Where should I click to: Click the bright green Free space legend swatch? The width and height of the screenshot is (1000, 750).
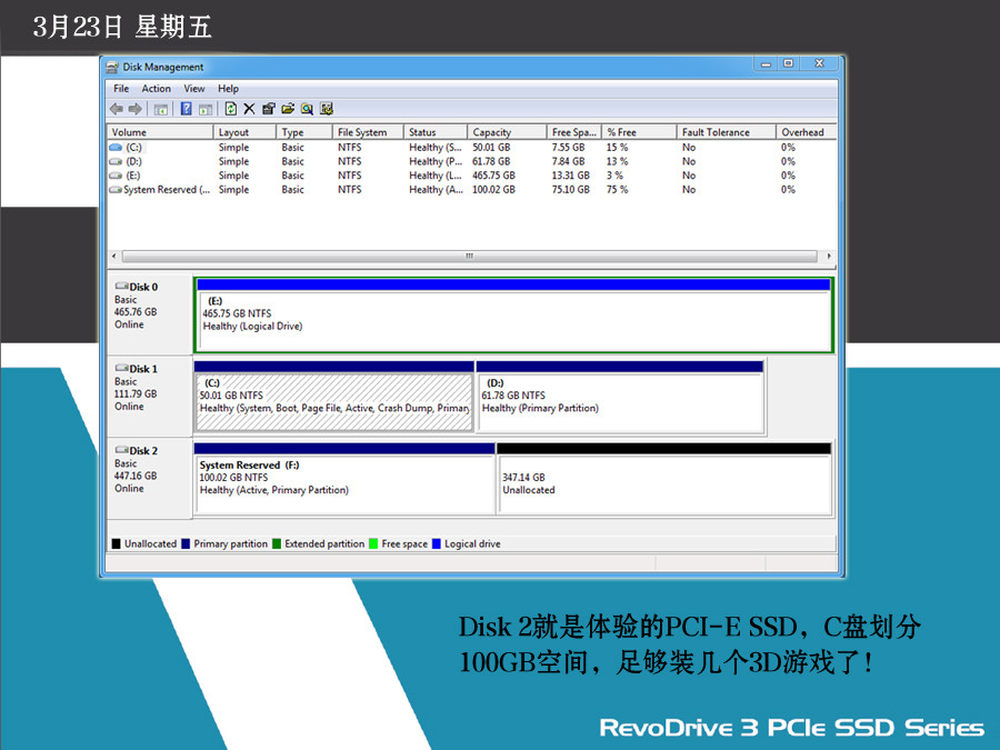click(x=373, y=544)
